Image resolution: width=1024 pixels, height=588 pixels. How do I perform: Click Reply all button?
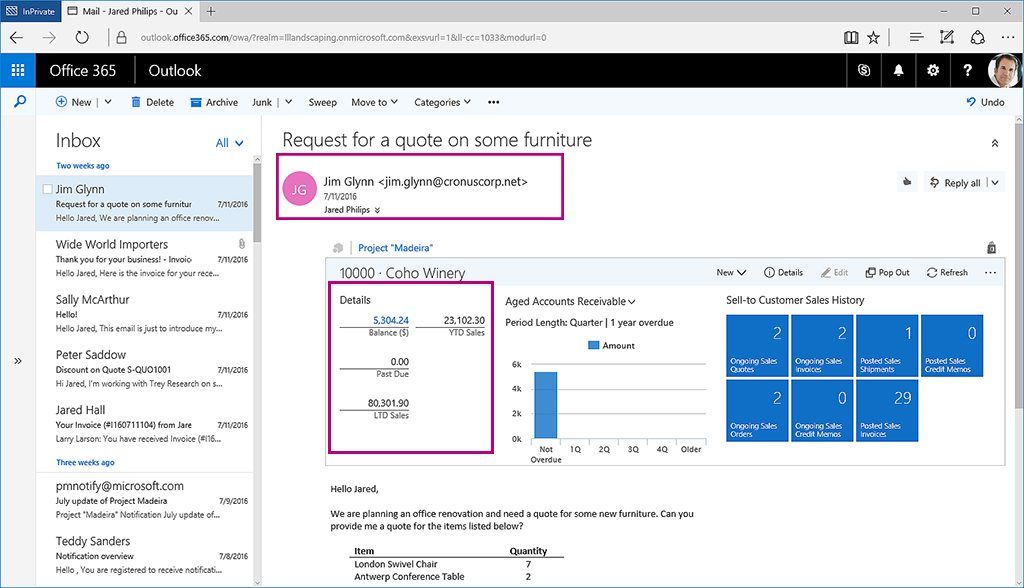point(955,182)
